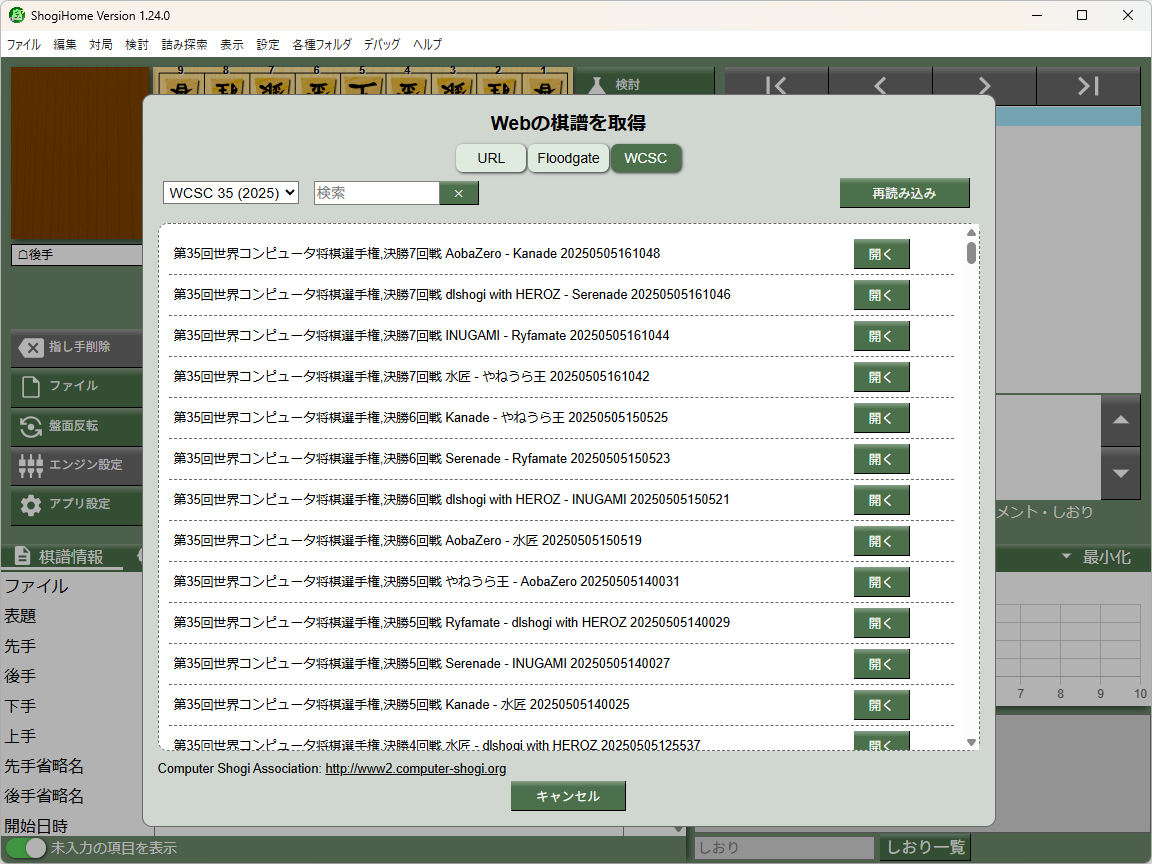Viewport: 1152px width, 864px height.
Task: Open the ファイル sidebar button
Action: (x=76, y=386)
